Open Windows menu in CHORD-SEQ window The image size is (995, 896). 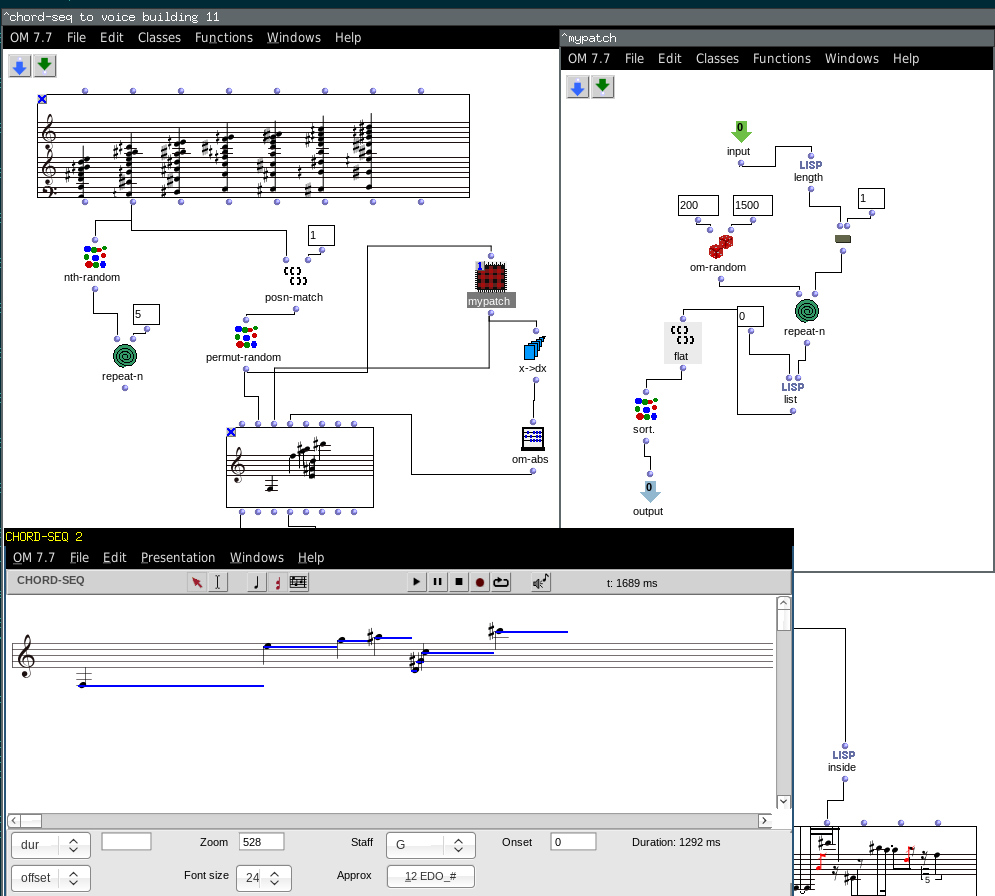[256, 557]
